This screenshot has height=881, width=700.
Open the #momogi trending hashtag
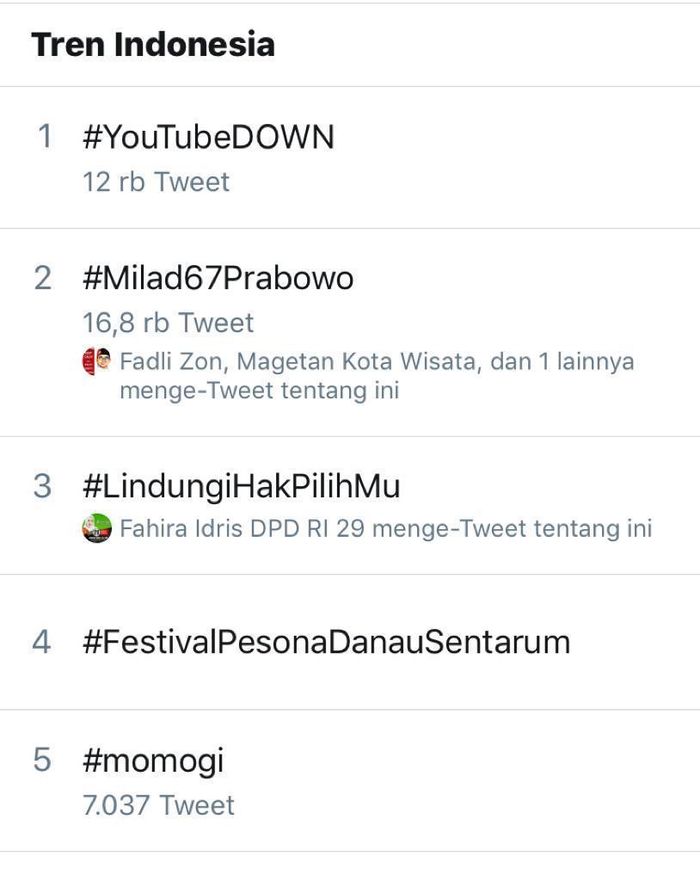coord(153,761)
